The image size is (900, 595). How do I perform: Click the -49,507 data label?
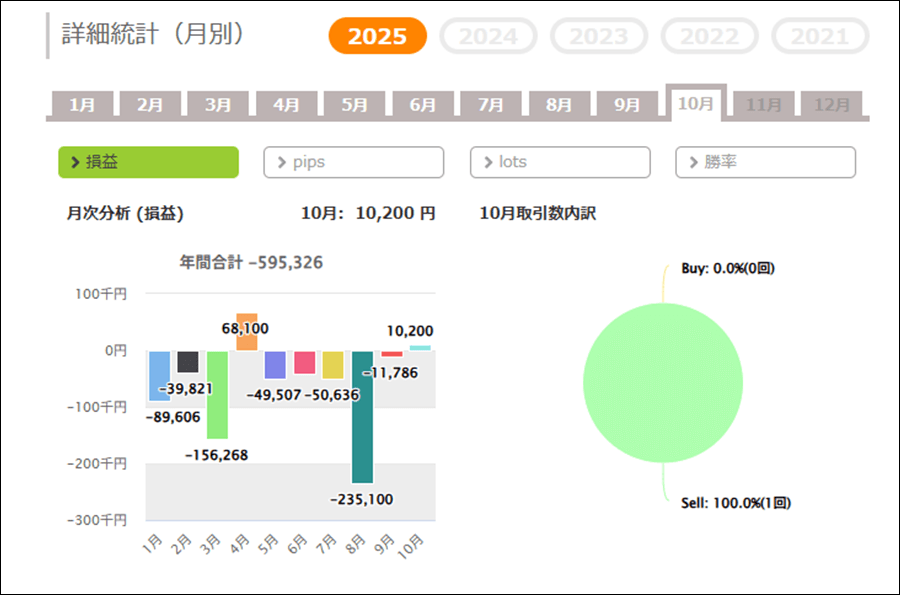click(x=274, y=395)
